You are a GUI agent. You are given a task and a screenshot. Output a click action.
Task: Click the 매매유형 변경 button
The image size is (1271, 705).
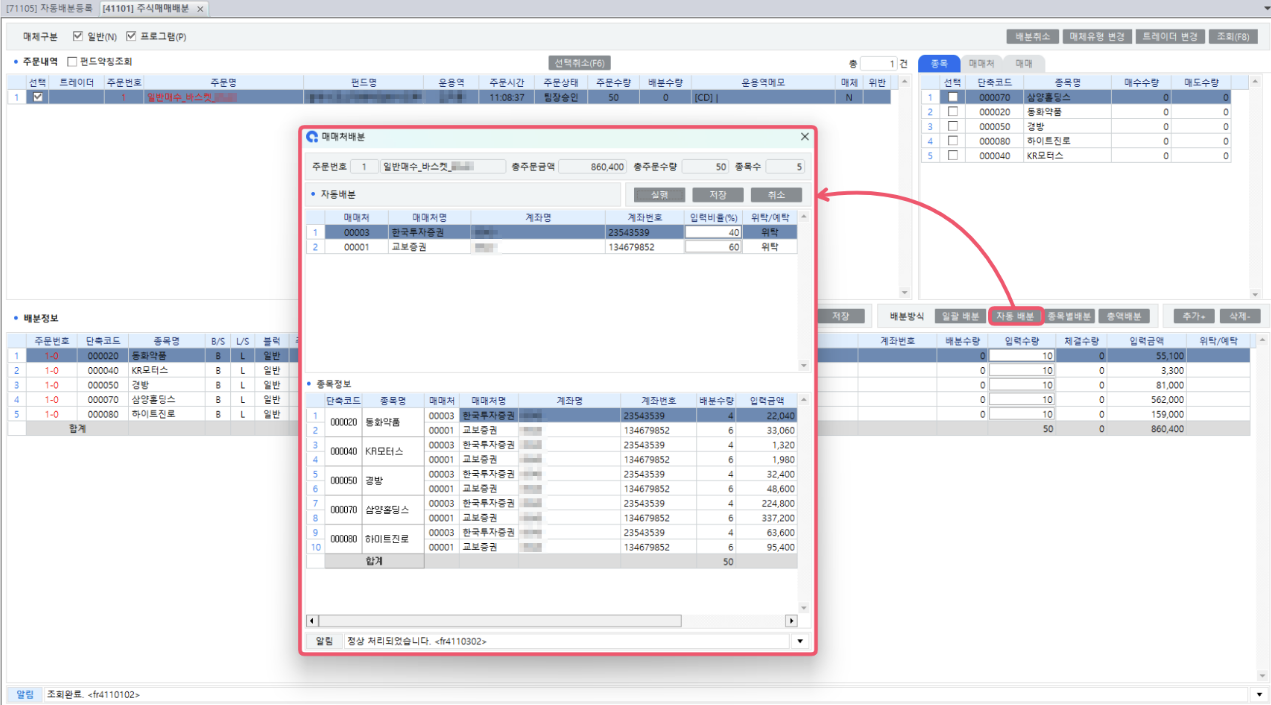(1097, 36)
